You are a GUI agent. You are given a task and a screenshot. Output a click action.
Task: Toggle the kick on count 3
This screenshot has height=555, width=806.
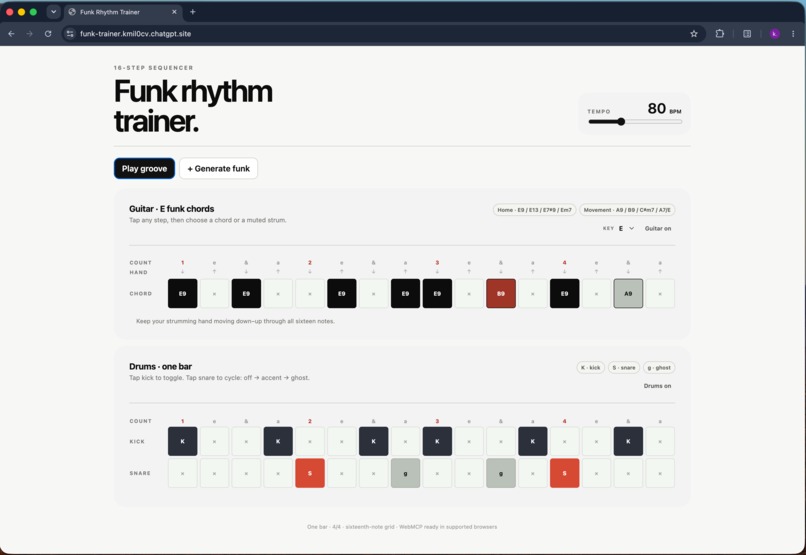tap(437, 441)
